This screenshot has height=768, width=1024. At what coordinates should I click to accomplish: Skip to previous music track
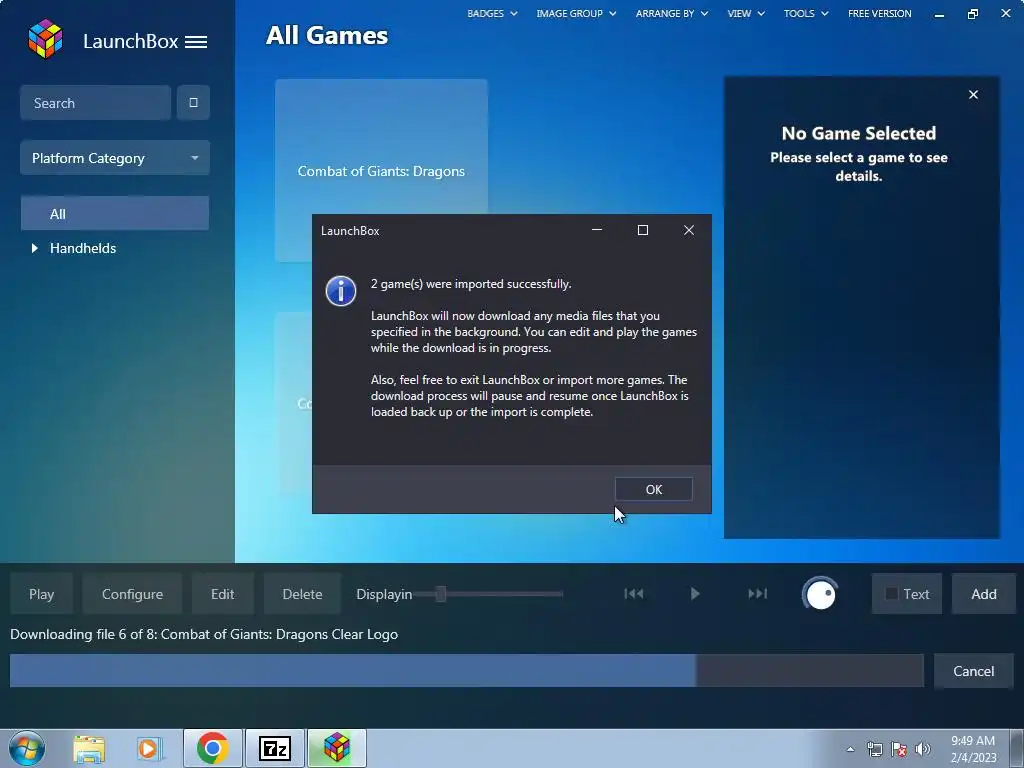pyautogui.click(x=633, y=594)
